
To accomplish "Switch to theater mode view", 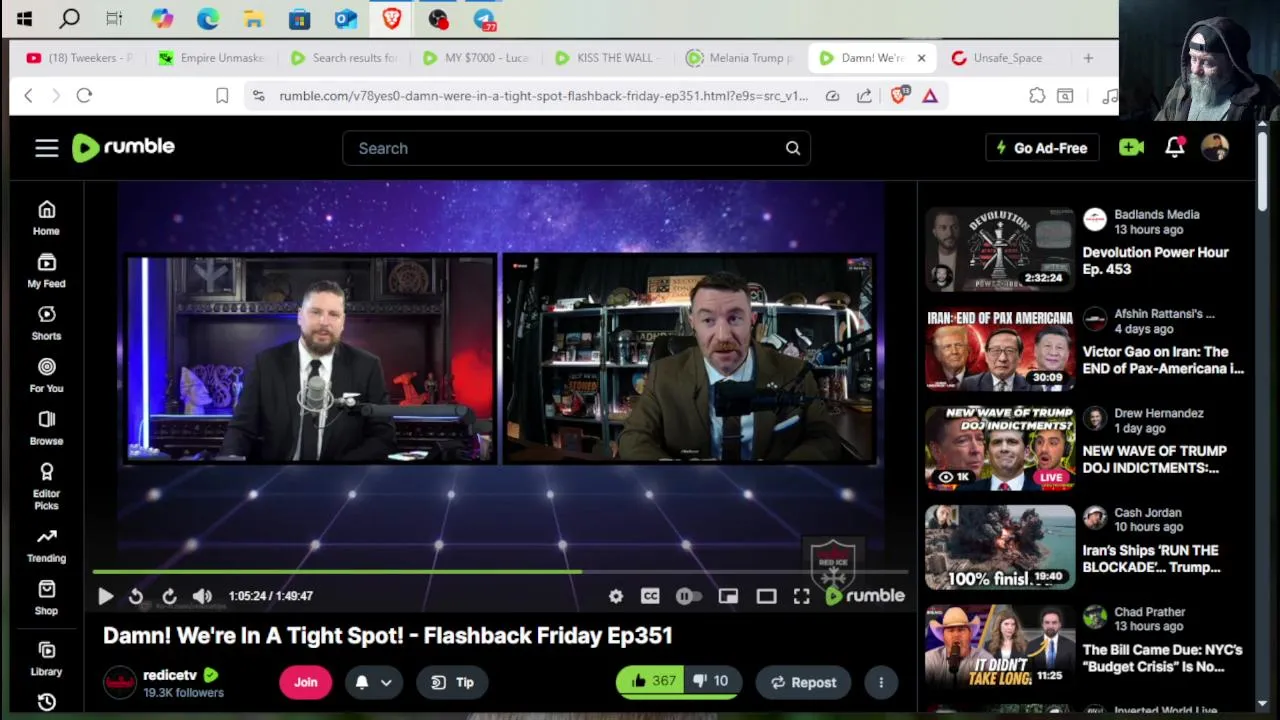I will coord(766,596).
